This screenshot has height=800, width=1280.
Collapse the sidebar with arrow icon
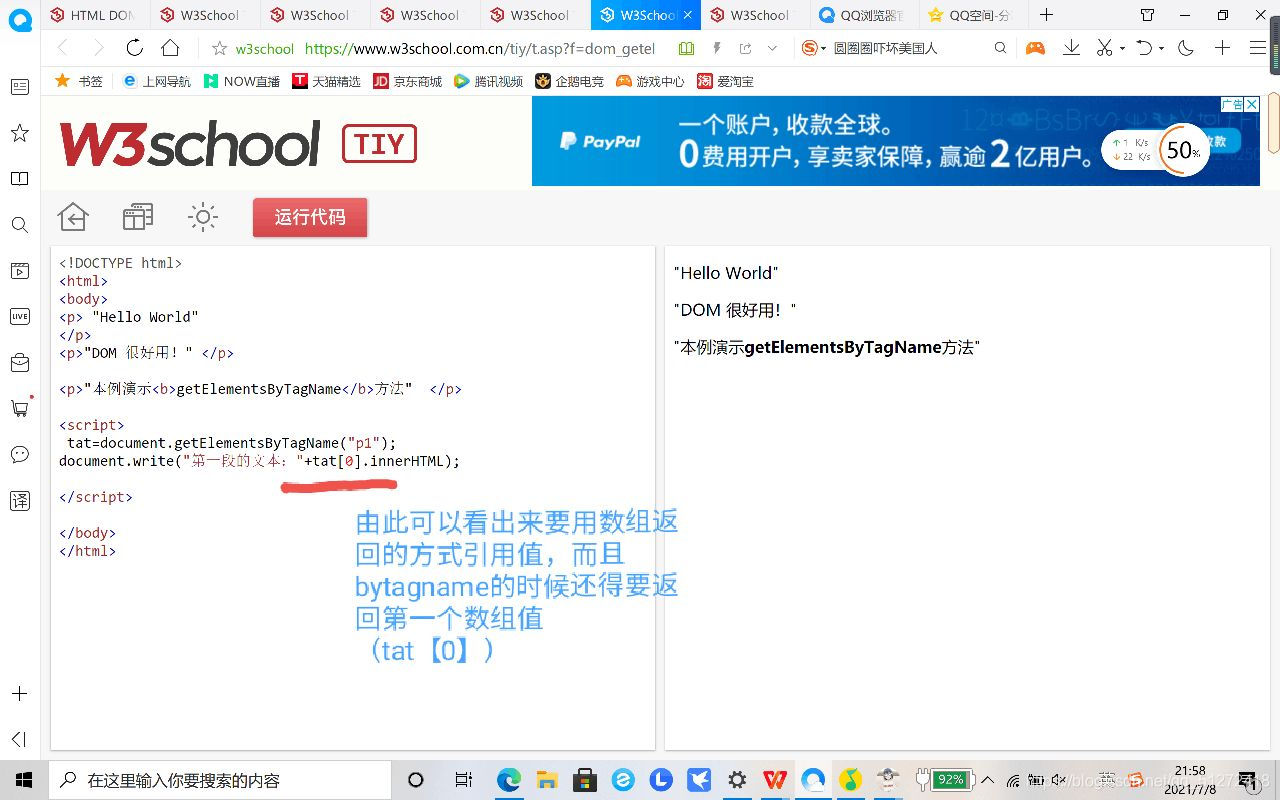(x=19, y=739)
